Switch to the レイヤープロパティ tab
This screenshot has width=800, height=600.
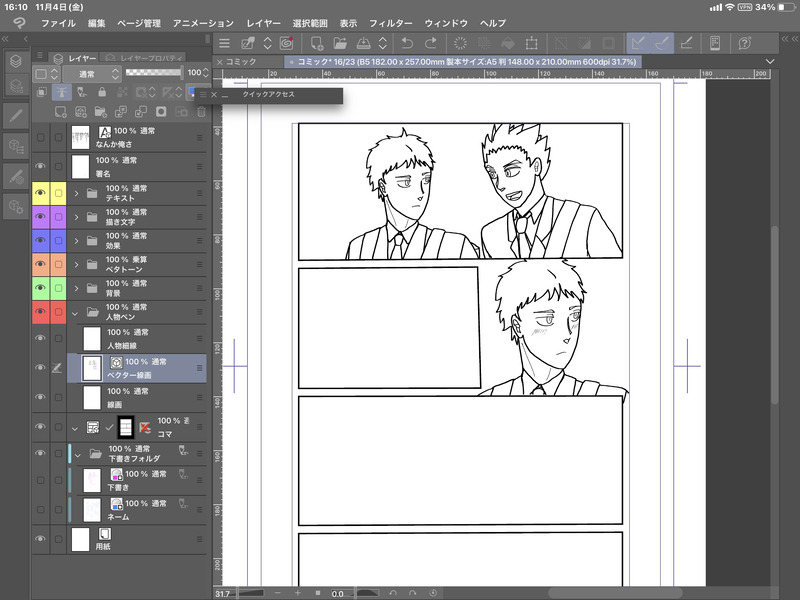pyautogui.click(x=144, y=58)
